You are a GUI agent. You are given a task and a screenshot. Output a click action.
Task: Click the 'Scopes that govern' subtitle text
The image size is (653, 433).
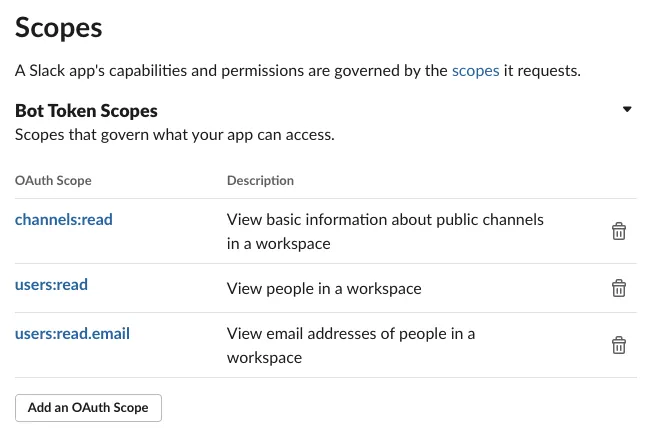point(174,134)
